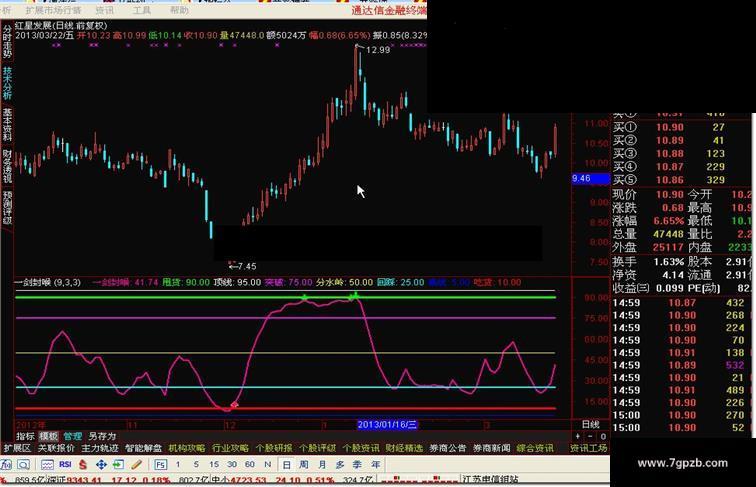The width and height of the screenshot is (756, 487).
Task: Open the function formula icon in toolbar
Action: [6, 465]
